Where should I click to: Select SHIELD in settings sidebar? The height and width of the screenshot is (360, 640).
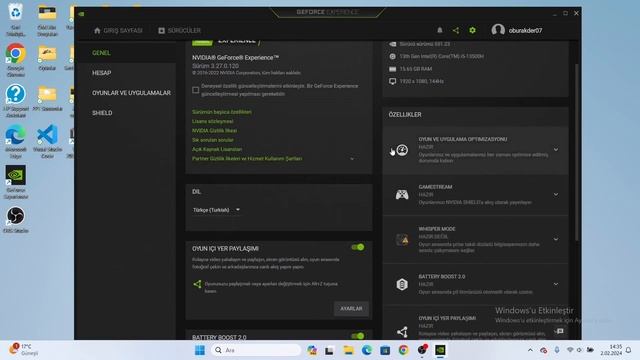(102, 113)
